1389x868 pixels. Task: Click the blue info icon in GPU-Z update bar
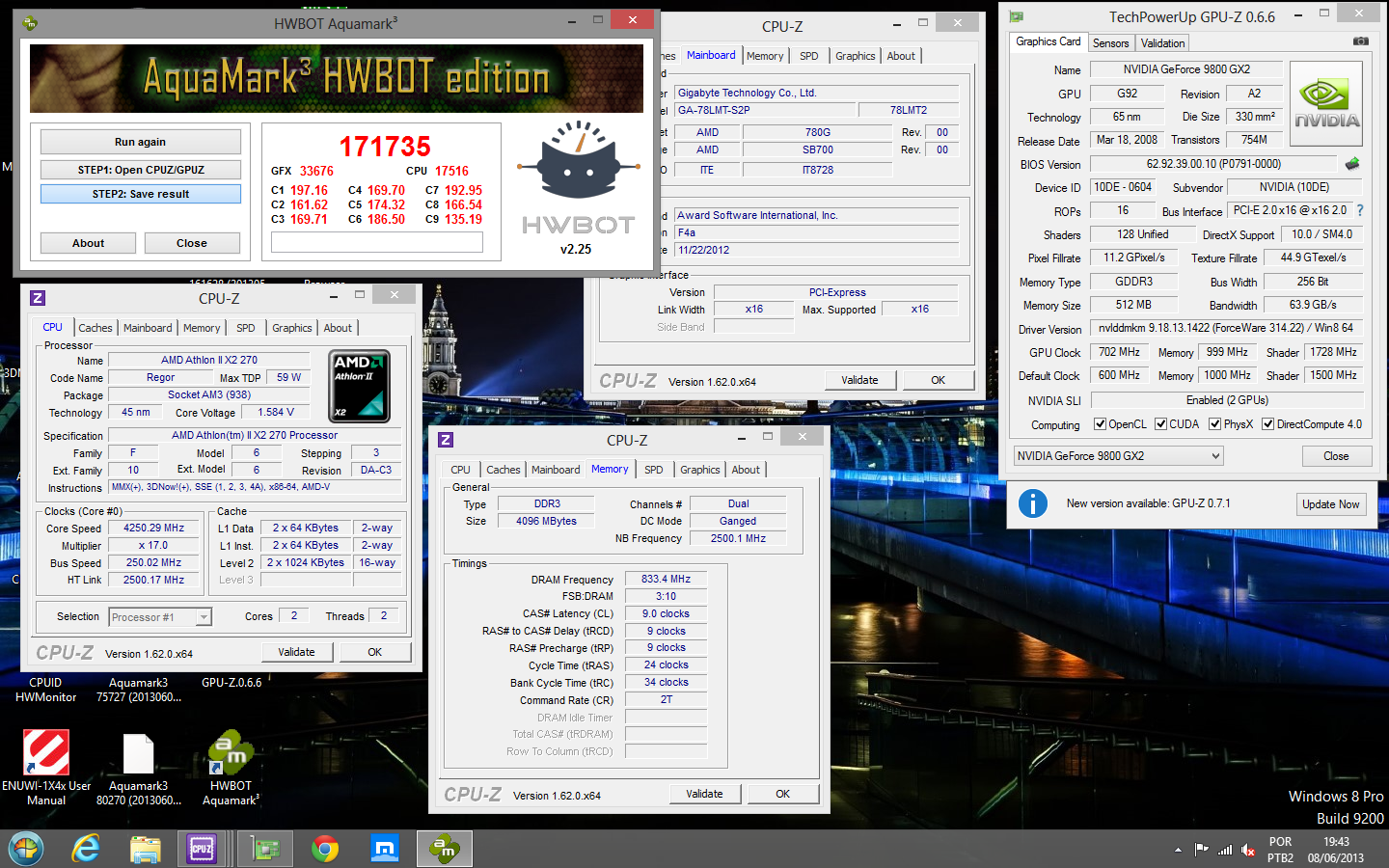click(1032, 503)
